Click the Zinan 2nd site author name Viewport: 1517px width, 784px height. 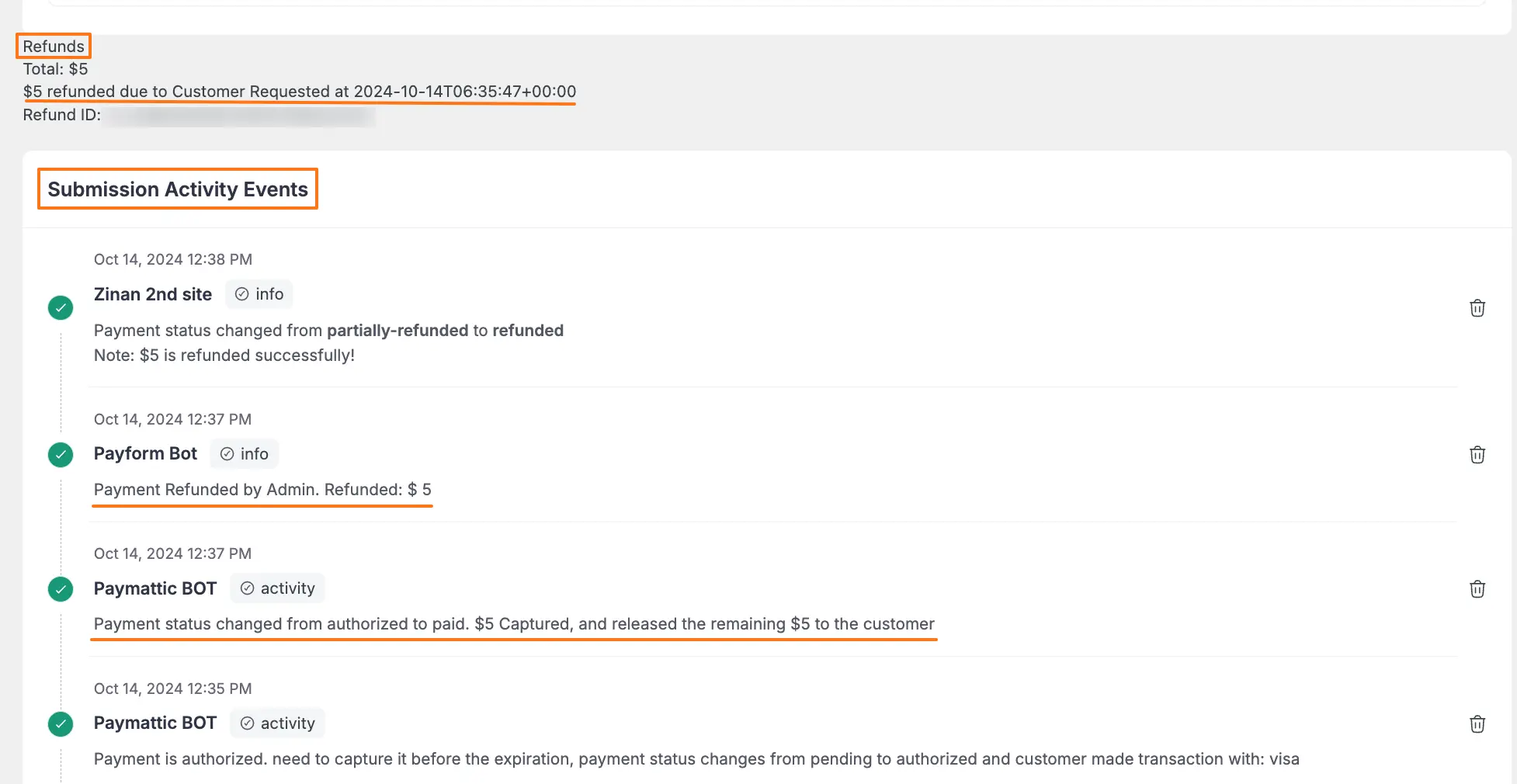pos(153,294)
